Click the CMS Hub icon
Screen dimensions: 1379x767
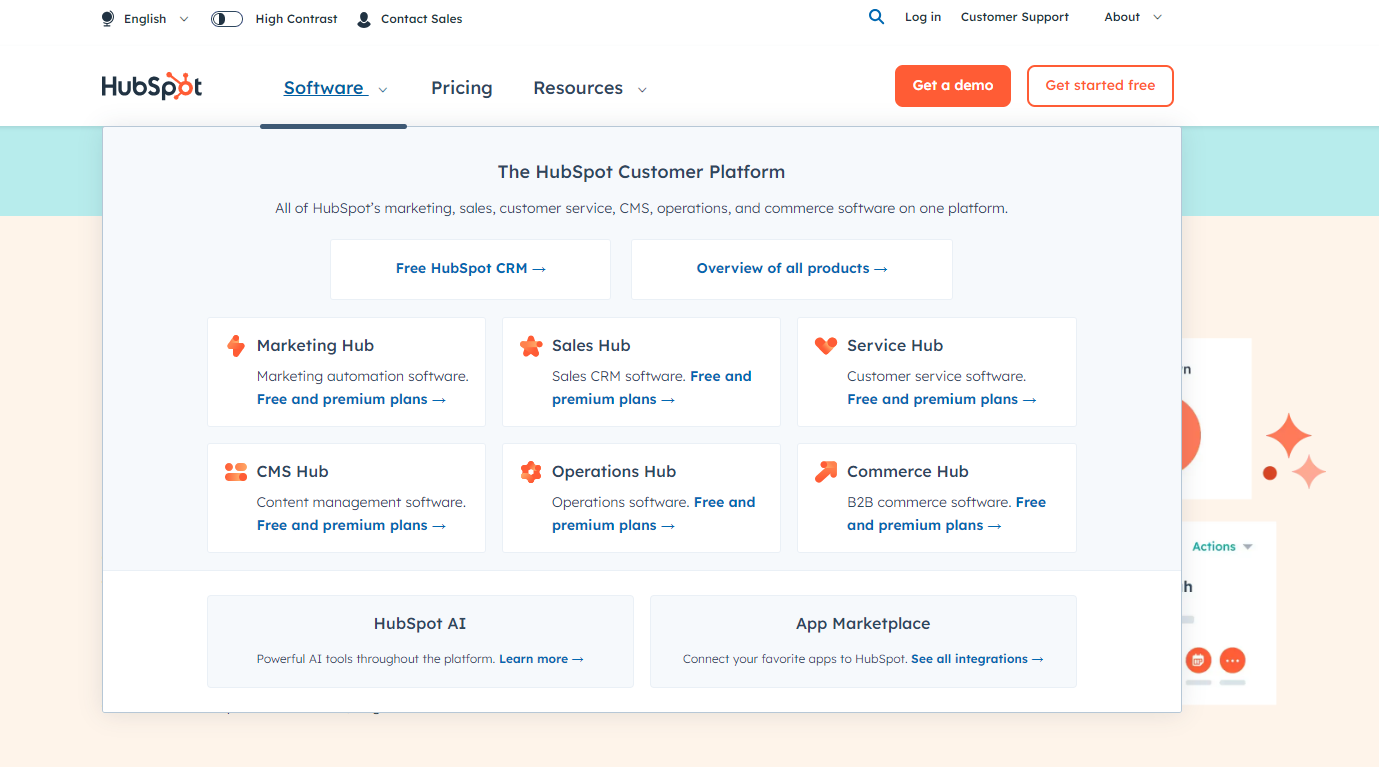tap(236, 472)
